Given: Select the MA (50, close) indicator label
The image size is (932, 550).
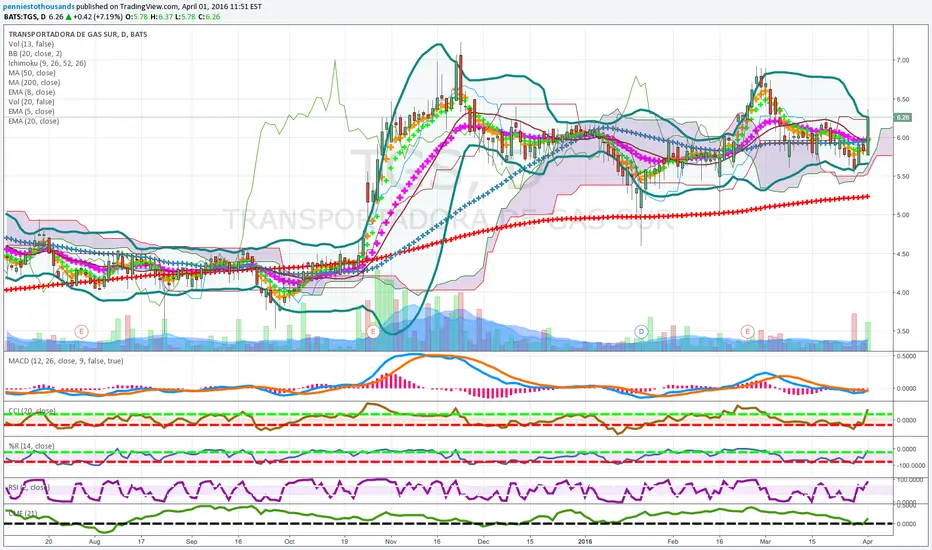Looking at the screenshot, I should (32, 73).
